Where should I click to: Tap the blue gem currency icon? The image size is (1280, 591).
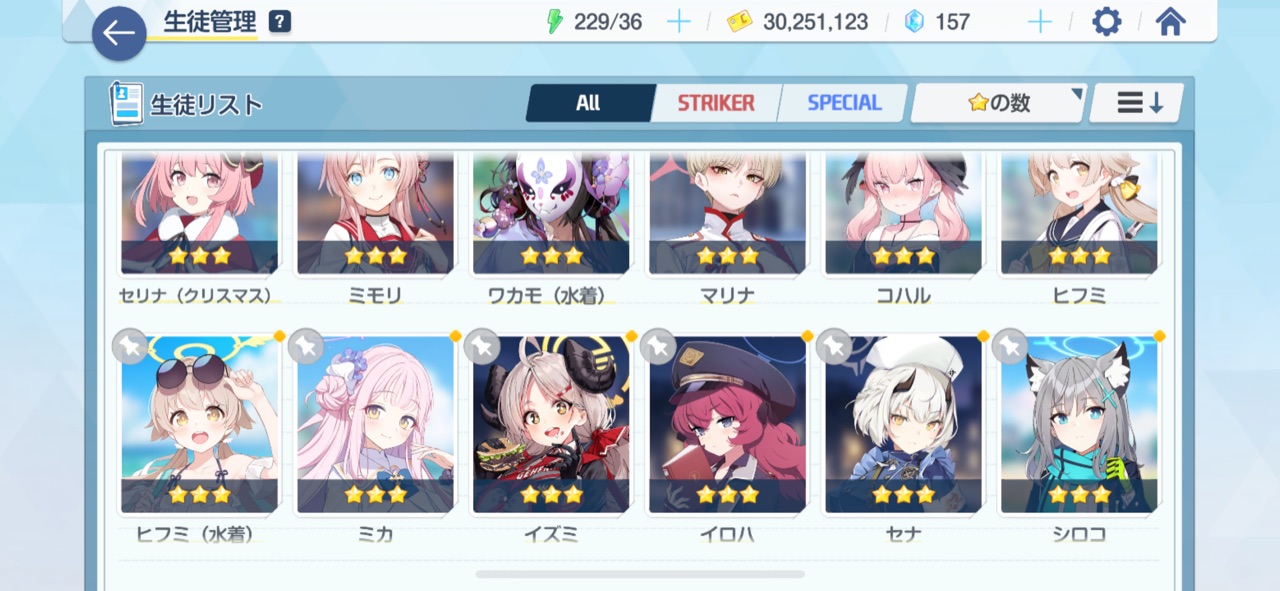[x=914, y=21]
